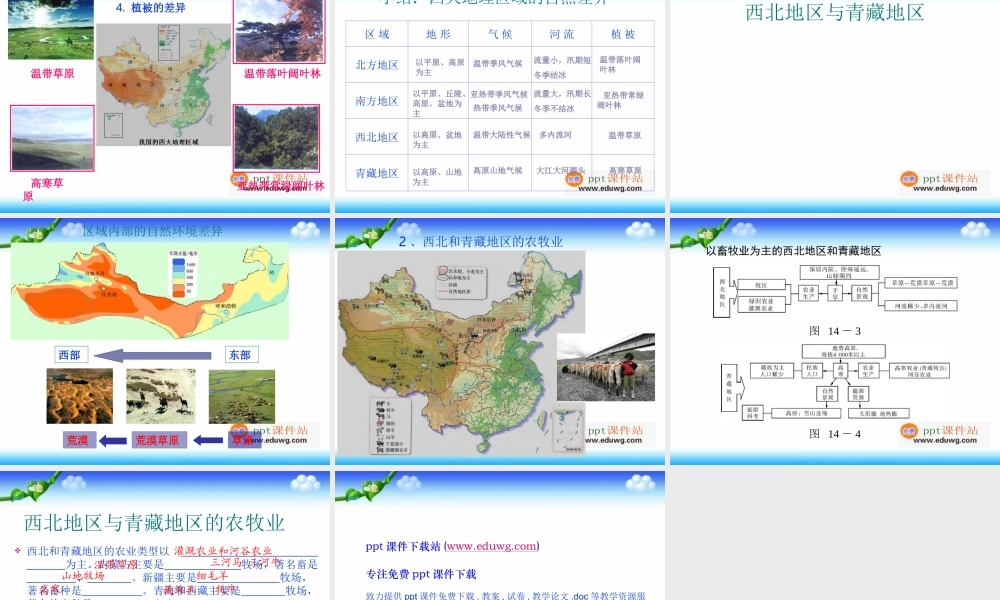Click the 荒漠 label button
The width and height of the screenshot is (1000, 600).
tap(78, 440)
